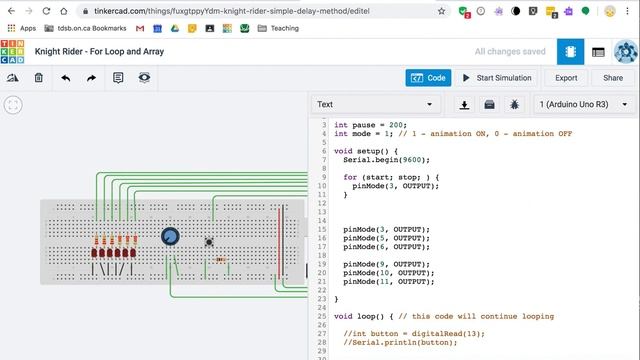Click code line 'for (start; stop; ) {'
Viewport: 640px width, 360px height.
click(x=391, y=177)
